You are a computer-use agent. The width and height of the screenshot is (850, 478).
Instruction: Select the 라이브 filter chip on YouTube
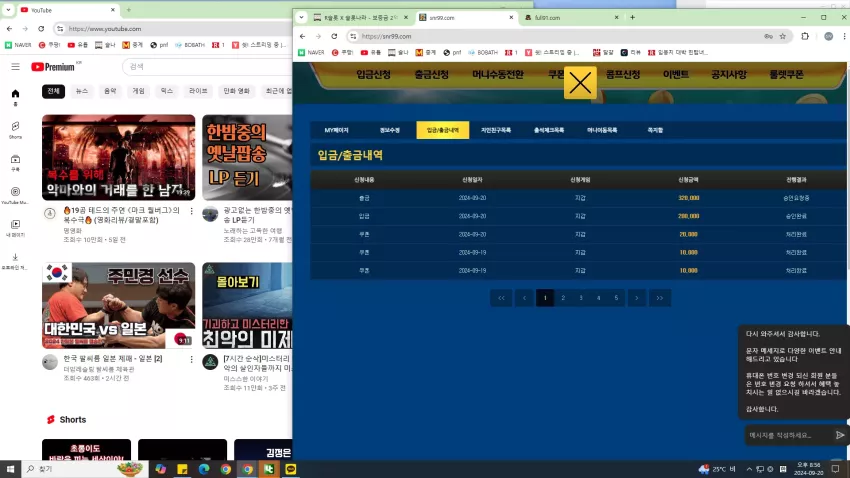coord(198,91)
